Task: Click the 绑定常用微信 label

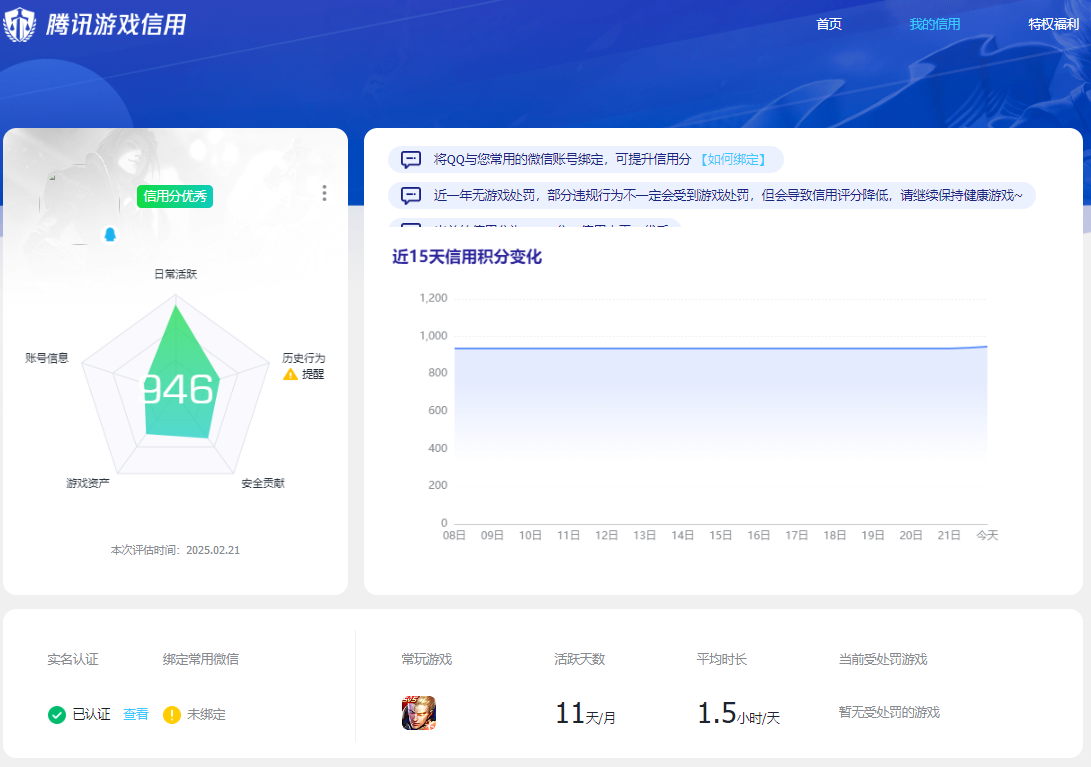Action: pyautogui.click(x=200, y=659)
